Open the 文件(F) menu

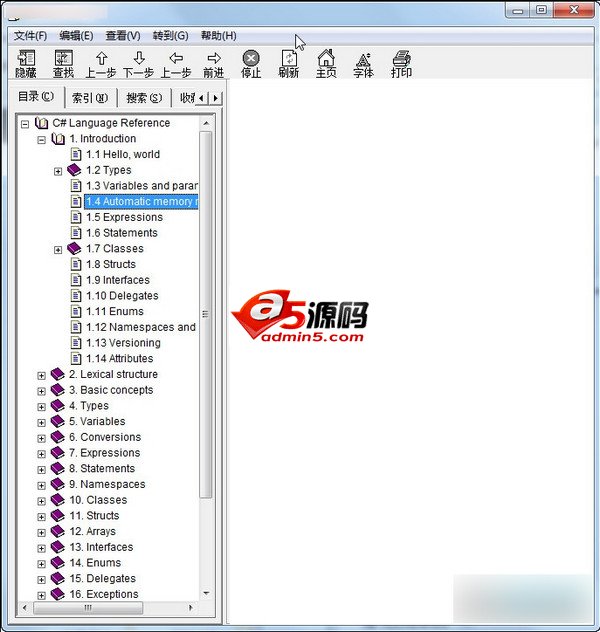click(30, 36)
